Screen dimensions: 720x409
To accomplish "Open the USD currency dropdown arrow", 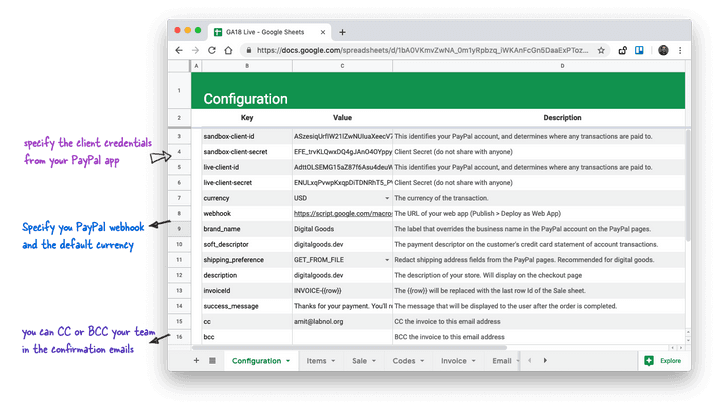I will point(387,198).
